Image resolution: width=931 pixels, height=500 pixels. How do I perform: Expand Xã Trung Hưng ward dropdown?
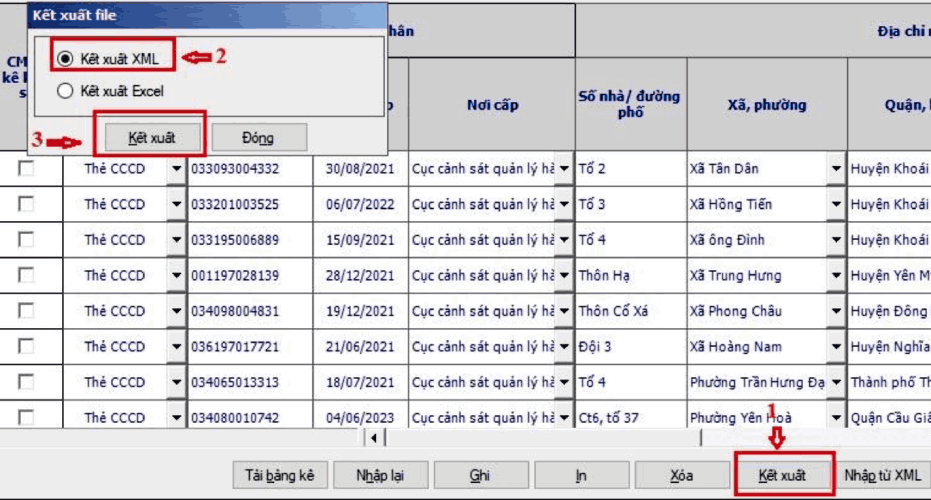click(836, 276)
